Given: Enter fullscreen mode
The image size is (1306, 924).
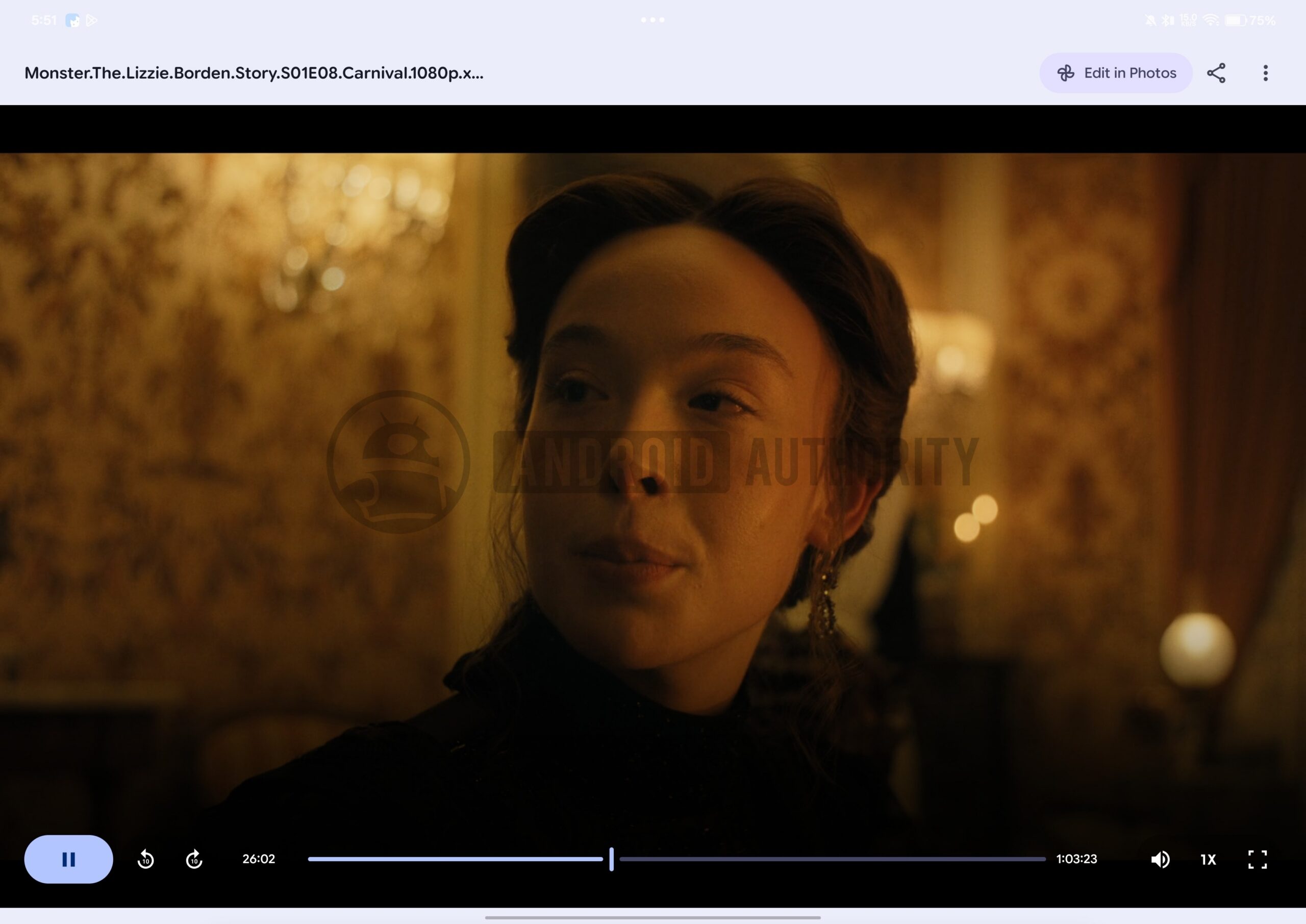Looking at the screenshot, I should [1257, 859].
